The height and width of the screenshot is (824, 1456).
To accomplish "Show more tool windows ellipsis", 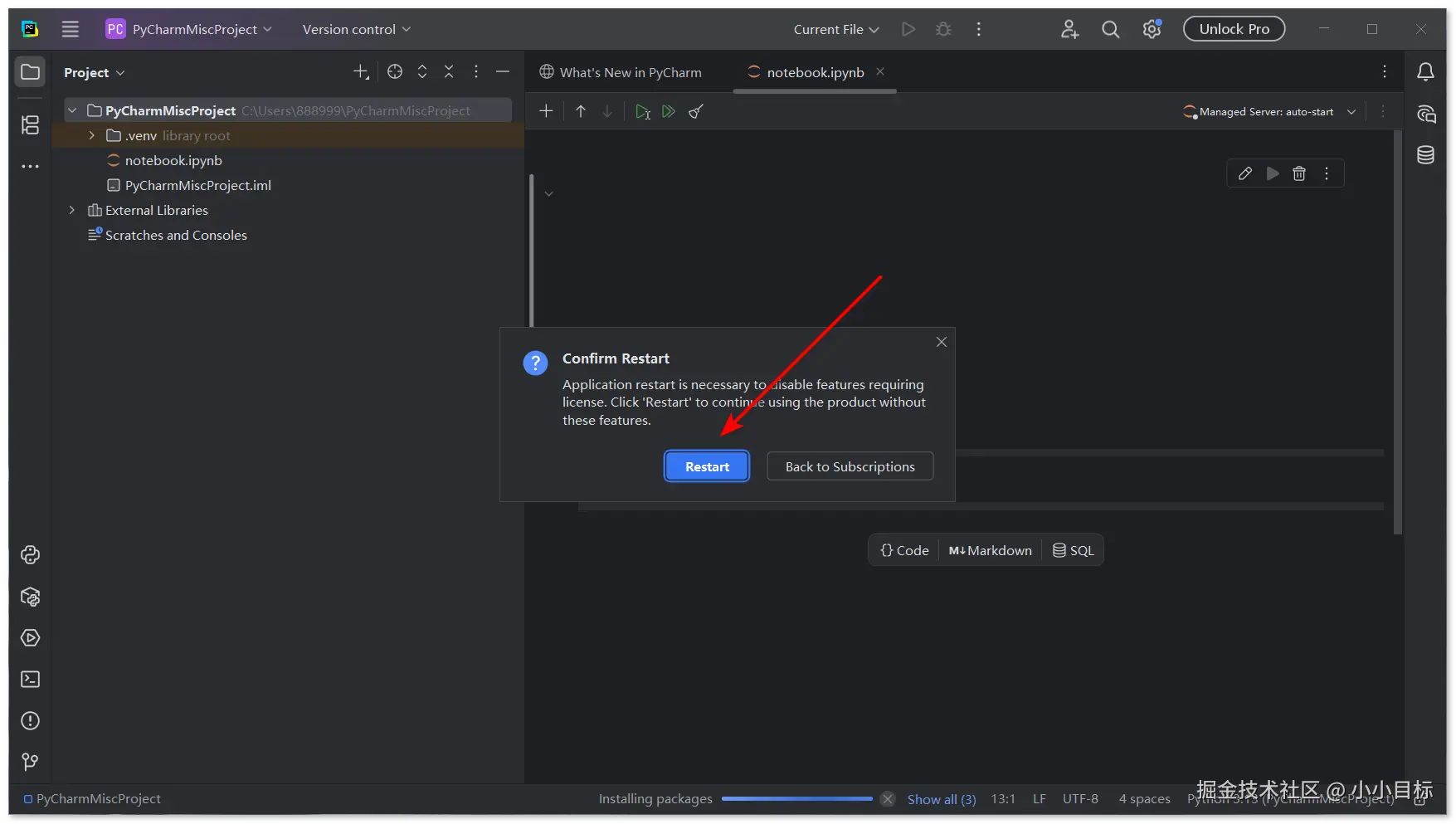I will pos(30,166).
